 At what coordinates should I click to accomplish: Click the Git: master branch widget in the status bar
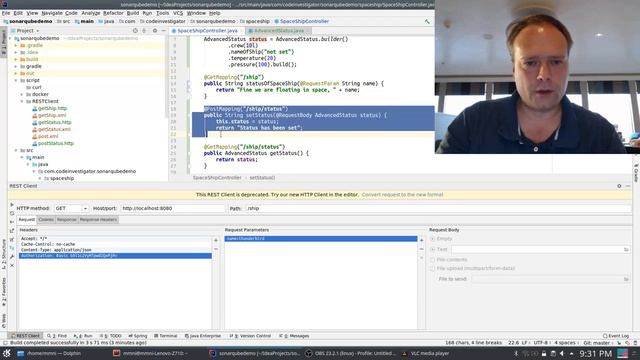click(597, 343)
